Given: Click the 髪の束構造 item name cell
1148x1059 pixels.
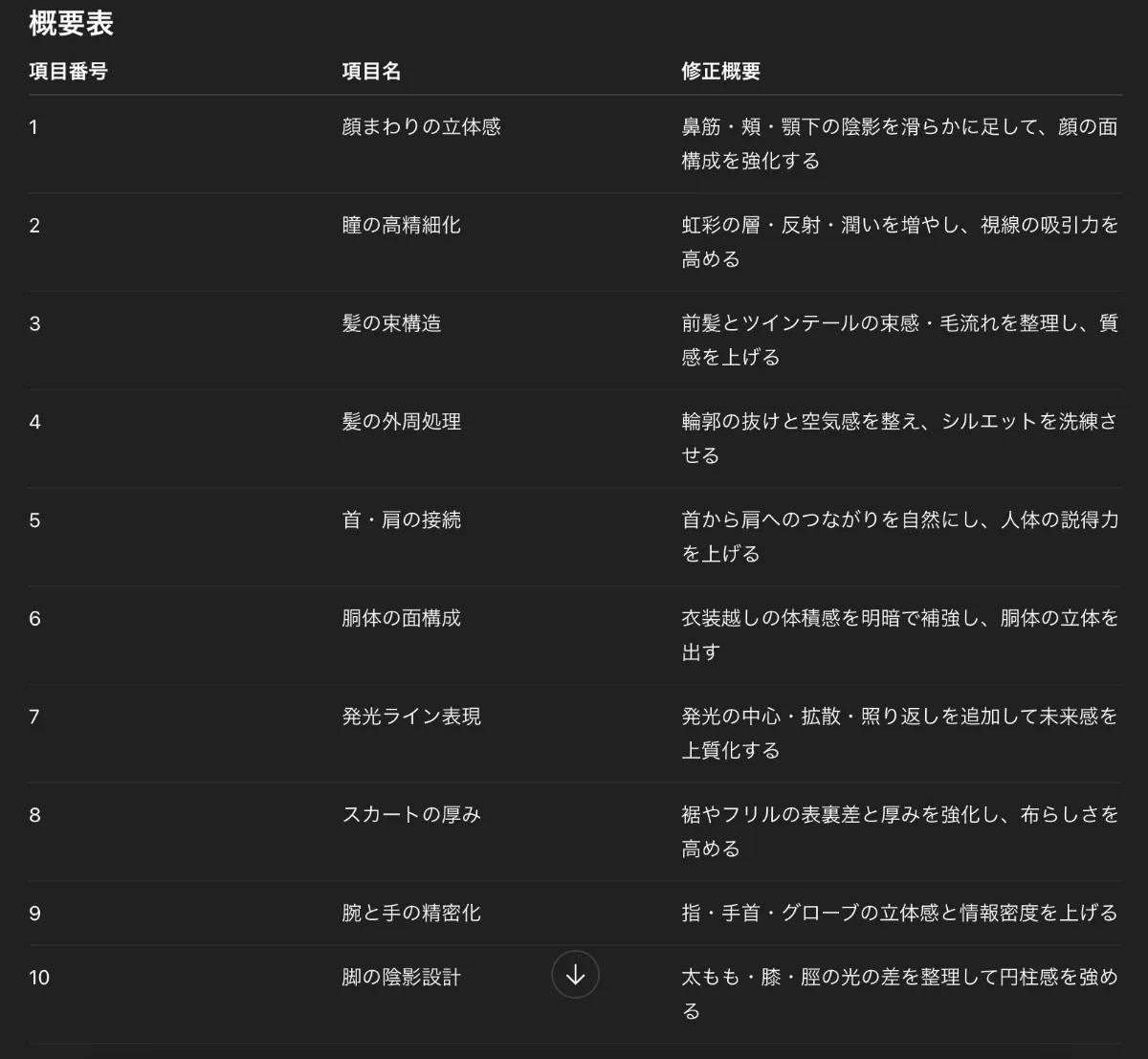Looking at the screenshot, I should point(389,323).
